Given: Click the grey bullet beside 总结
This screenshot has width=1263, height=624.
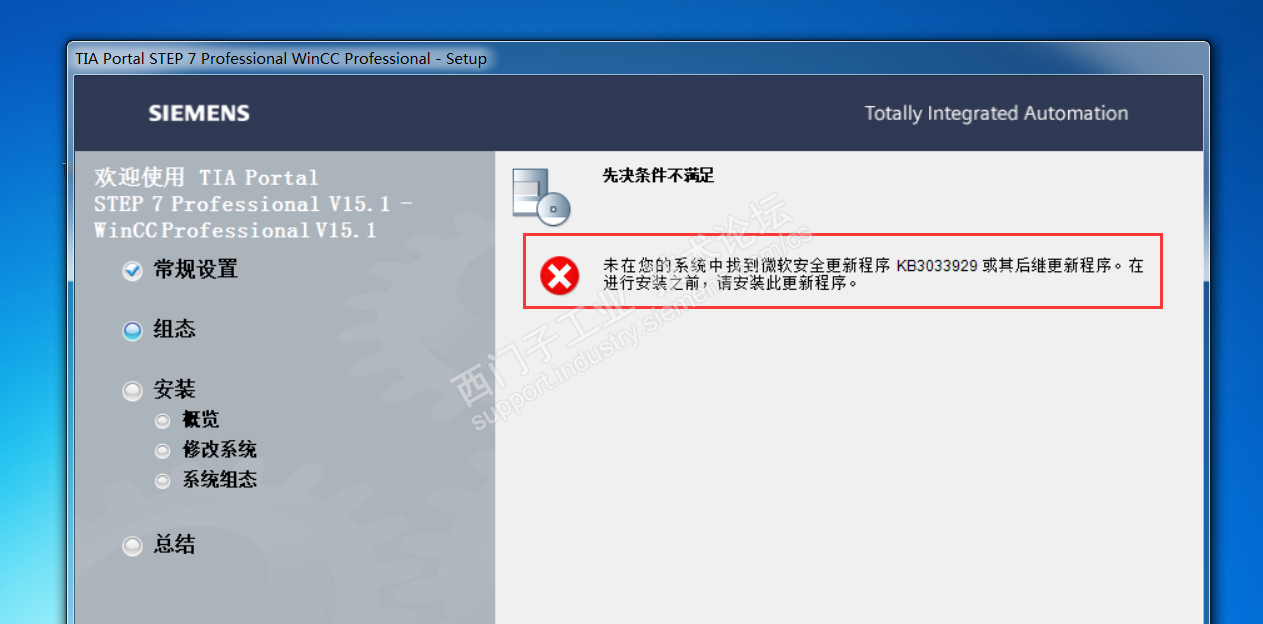Looking at the screenshot, I should [132, 546].
